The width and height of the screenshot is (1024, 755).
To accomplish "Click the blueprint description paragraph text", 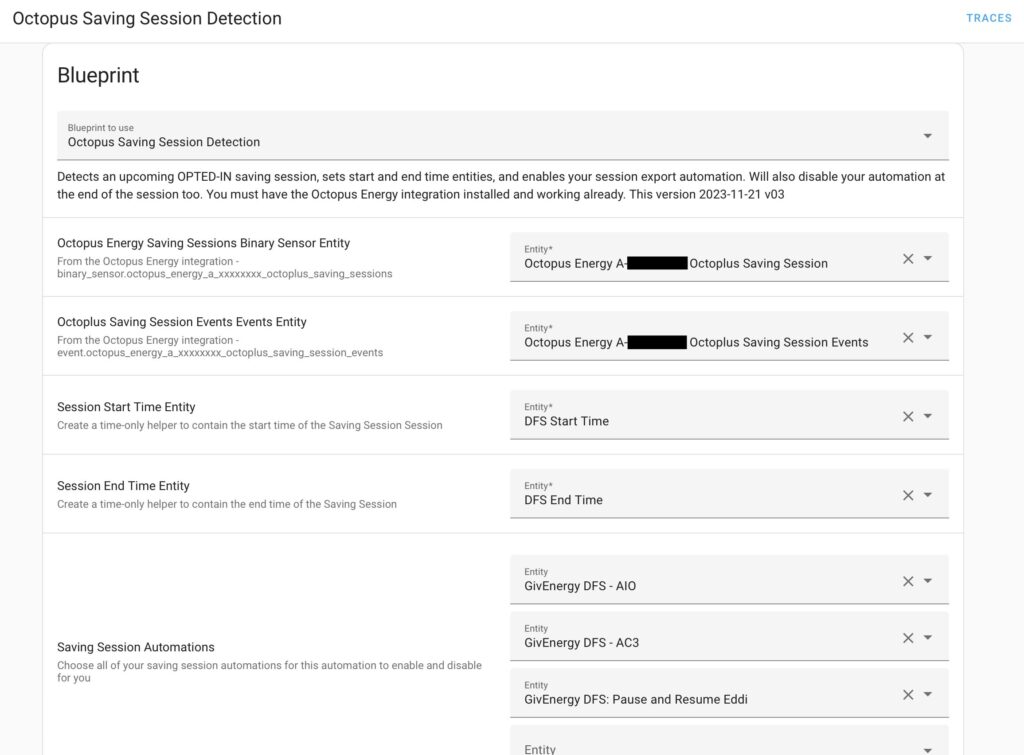I will pyautogui.click(x=501, y=185).
